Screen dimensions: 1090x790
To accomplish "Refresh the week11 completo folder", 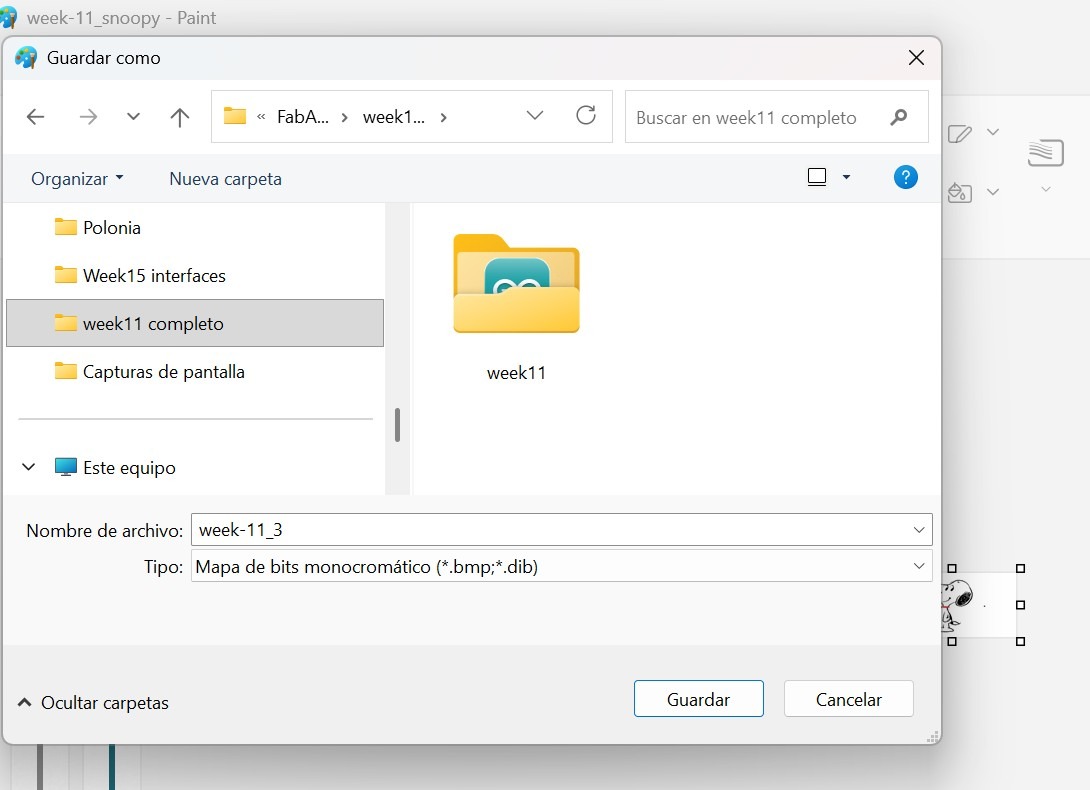I will click(x=586, y=115).
